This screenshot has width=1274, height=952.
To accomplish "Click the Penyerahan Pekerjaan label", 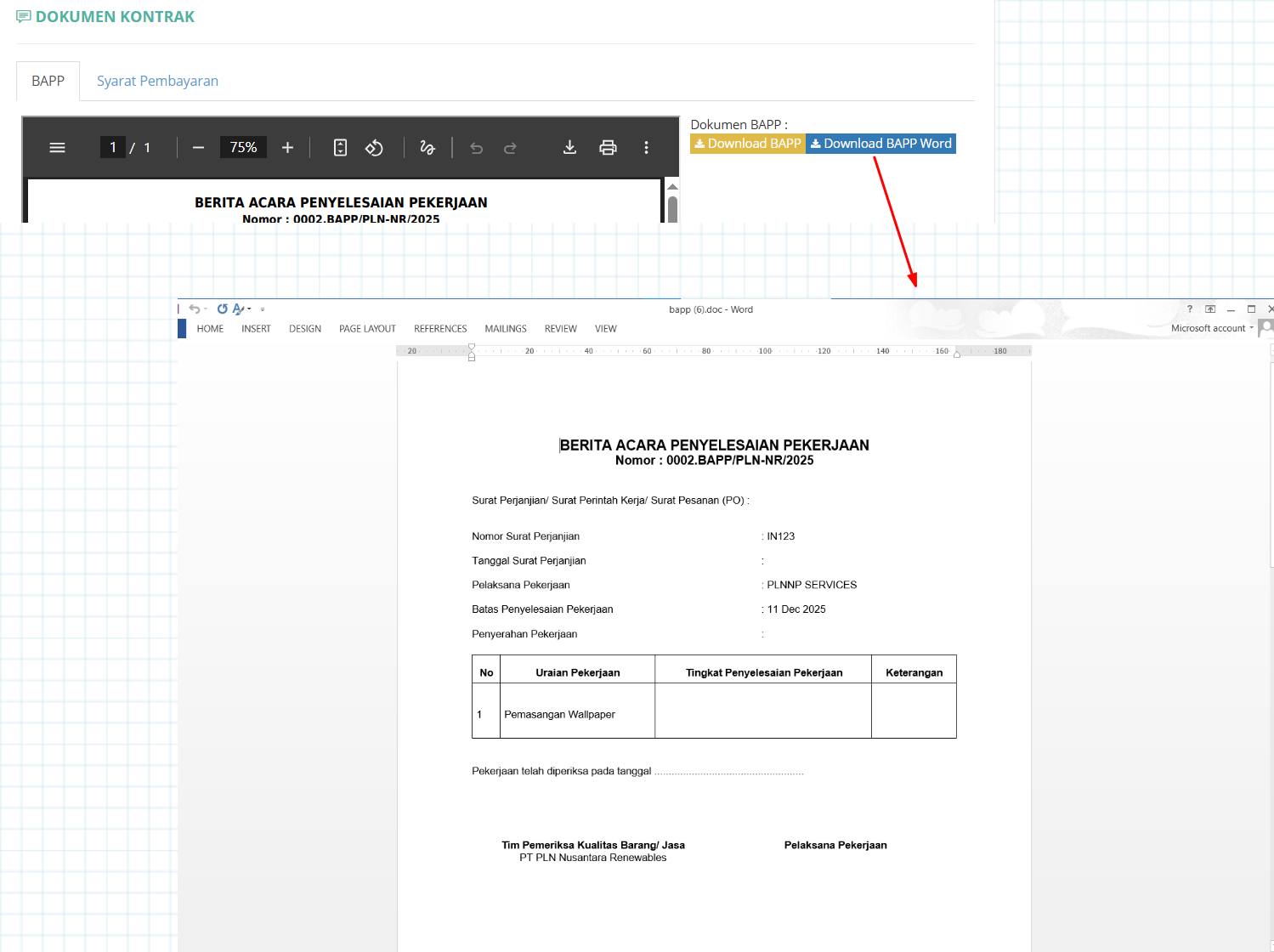I will 524,634.
